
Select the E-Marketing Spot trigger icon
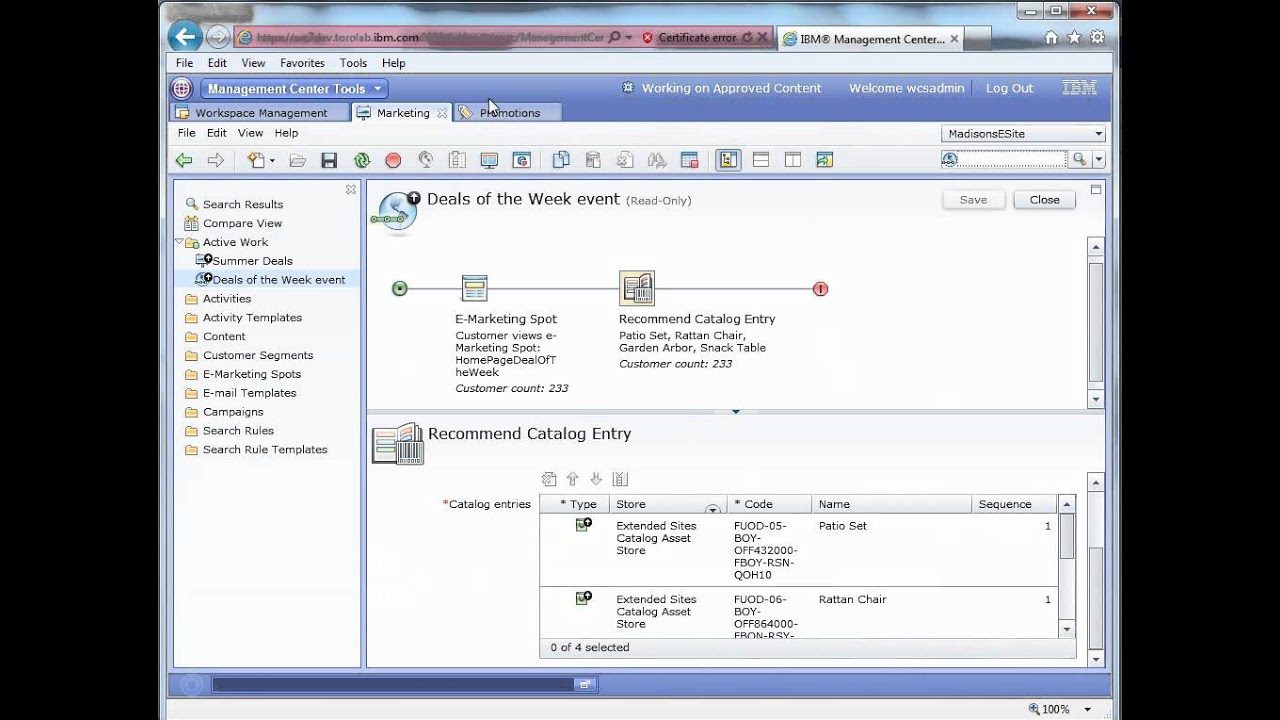474,288
